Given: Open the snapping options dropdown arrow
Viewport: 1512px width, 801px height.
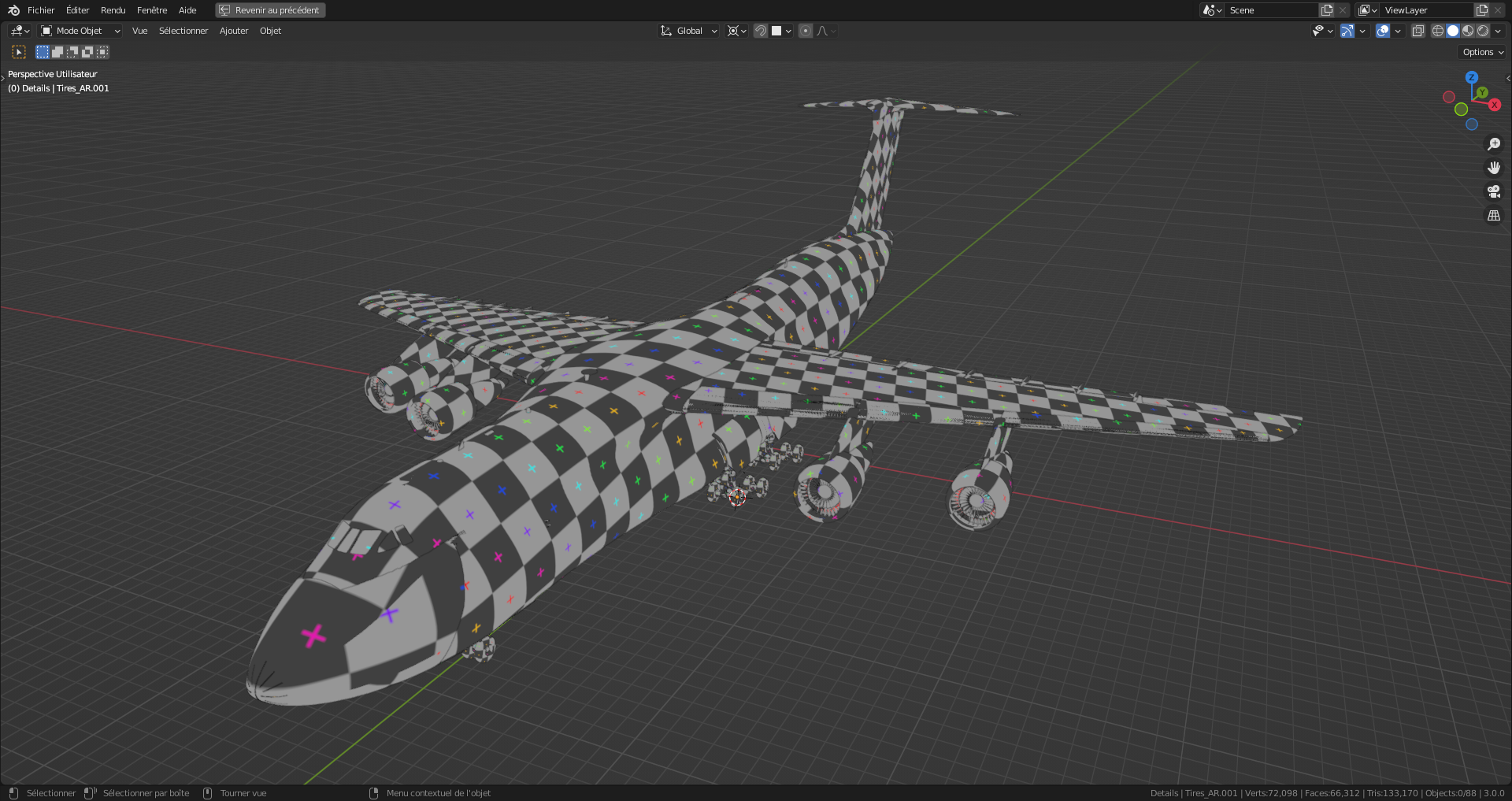Looking at the screenshot, I should point(788,31).
